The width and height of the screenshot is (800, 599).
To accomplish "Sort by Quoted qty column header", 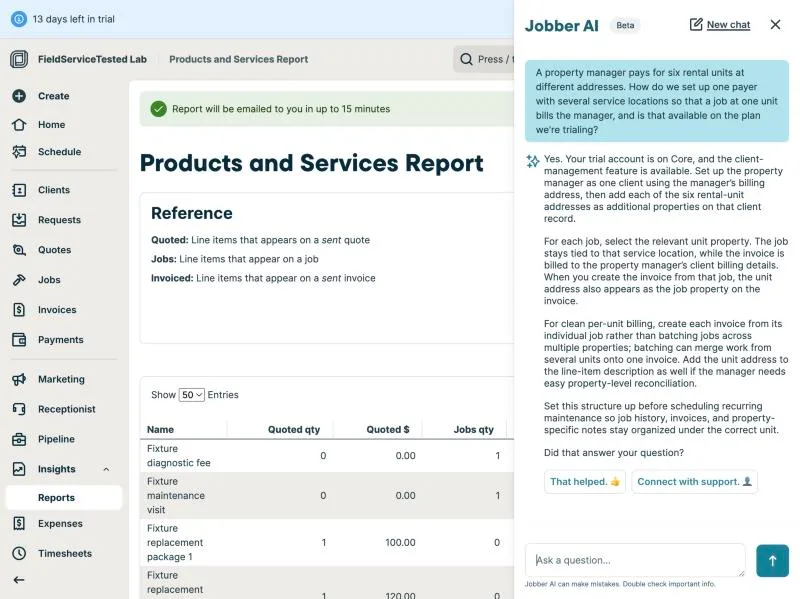I will [294, 430].
